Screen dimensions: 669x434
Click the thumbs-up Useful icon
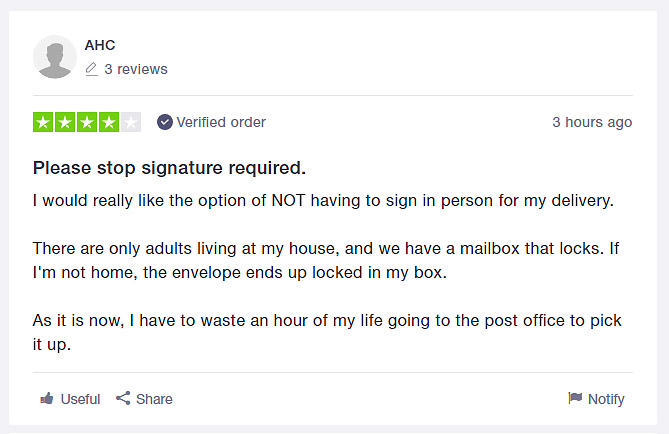click(x=47, y=399)
